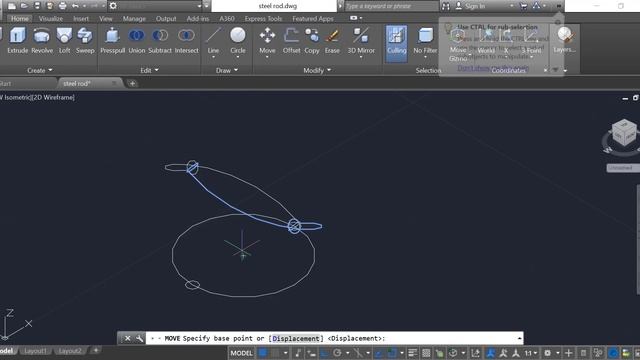Click the Subtract solid edit tool

click(x=160, y=40)
